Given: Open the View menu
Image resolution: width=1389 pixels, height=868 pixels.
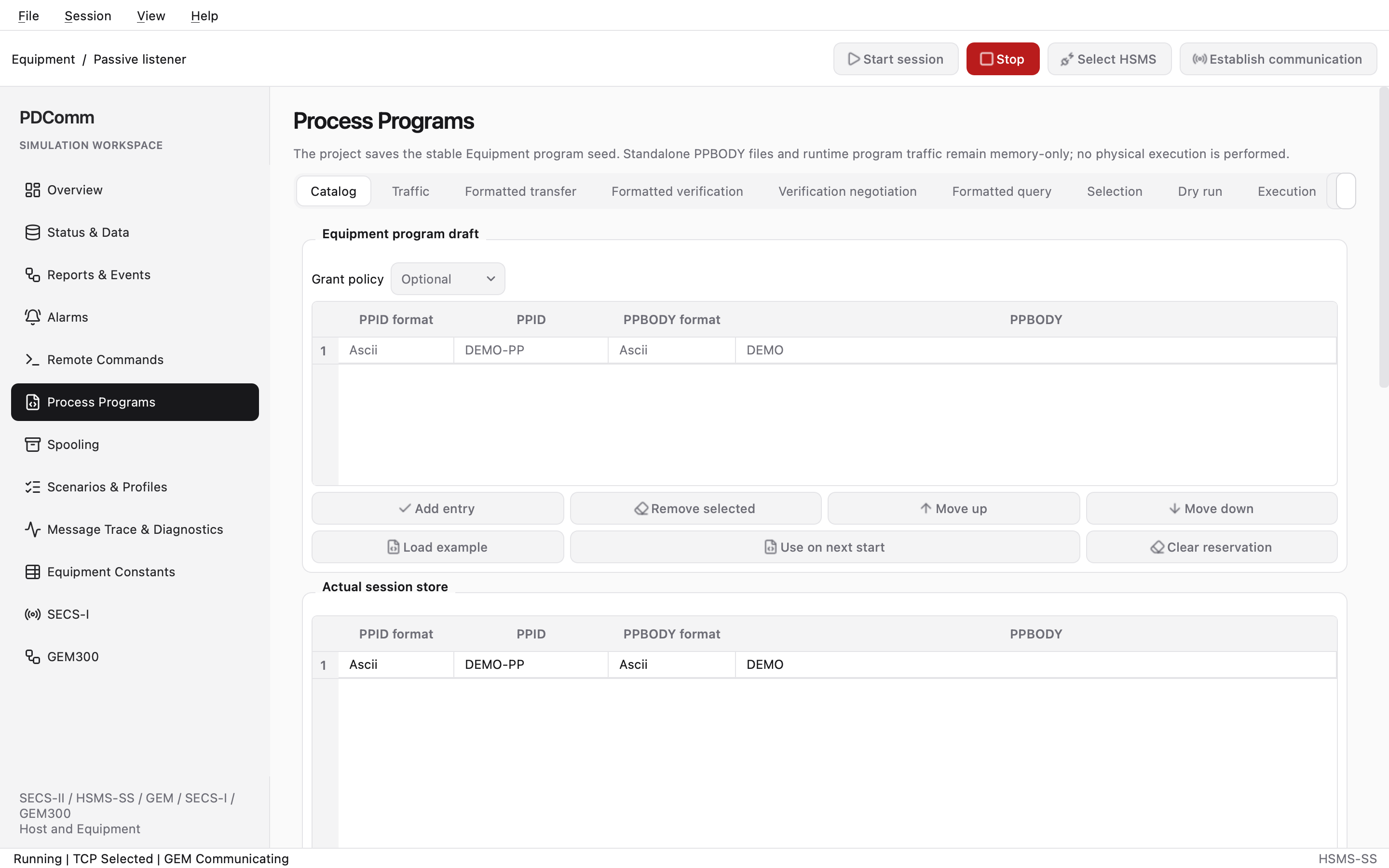Looking at the screenshot, I should (x=151, y=15).
